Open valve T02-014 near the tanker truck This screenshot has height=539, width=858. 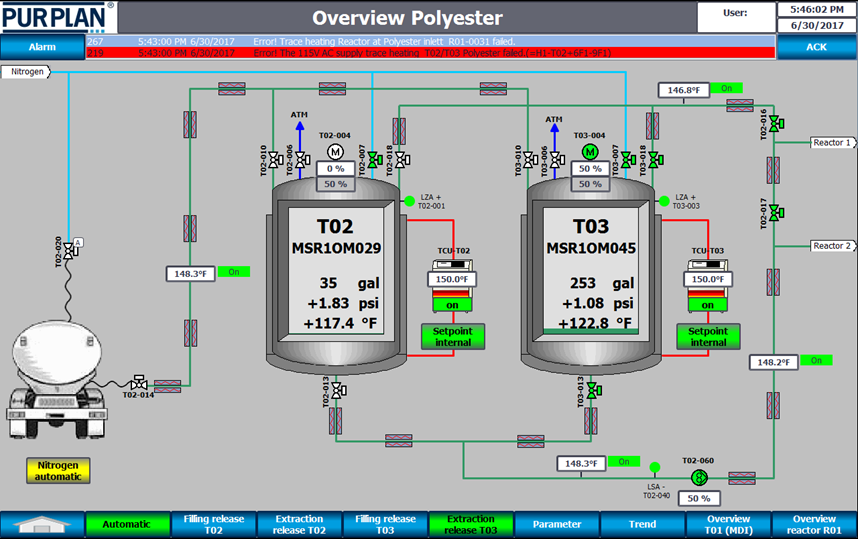click(139, 383)
